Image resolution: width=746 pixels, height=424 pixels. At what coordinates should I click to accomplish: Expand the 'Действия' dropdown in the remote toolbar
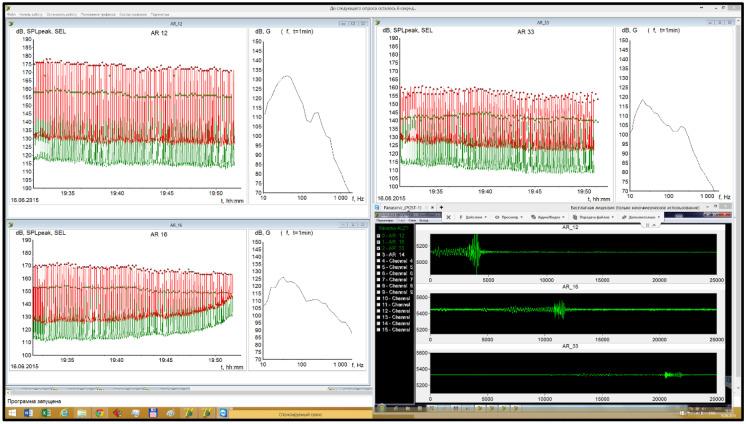point(471,216)
